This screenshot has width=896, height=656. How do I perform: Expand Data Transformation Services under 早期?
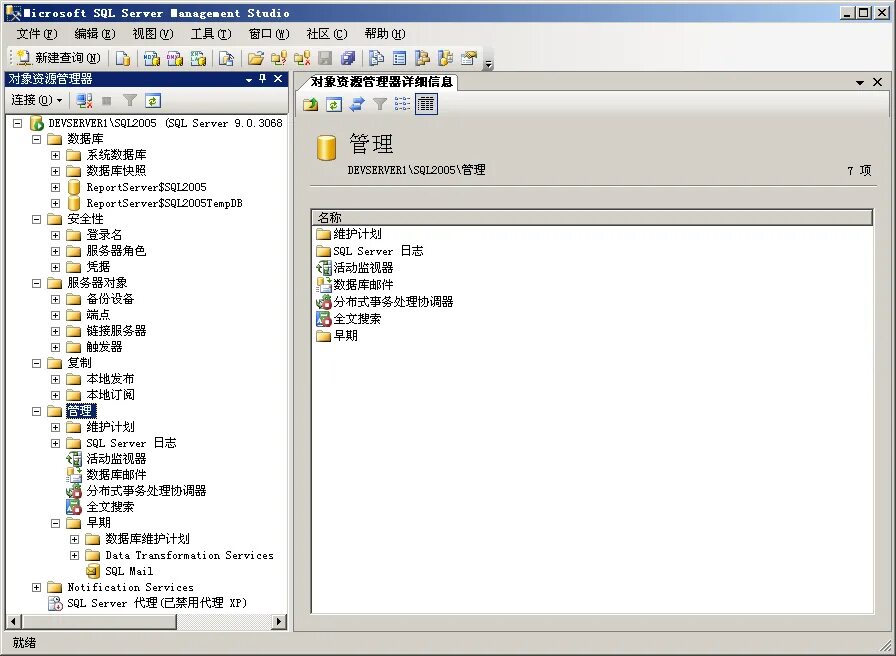74,555
